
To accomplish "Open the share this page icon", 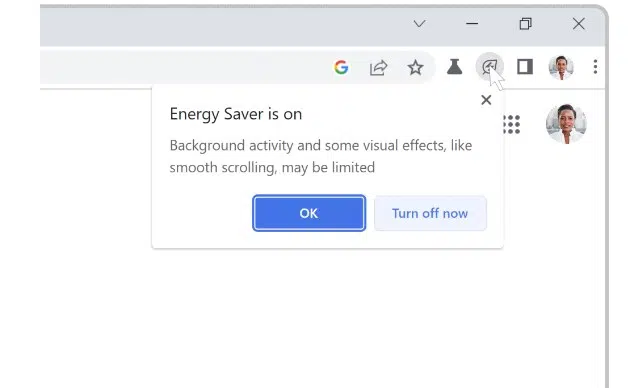I will pos(378,67).
